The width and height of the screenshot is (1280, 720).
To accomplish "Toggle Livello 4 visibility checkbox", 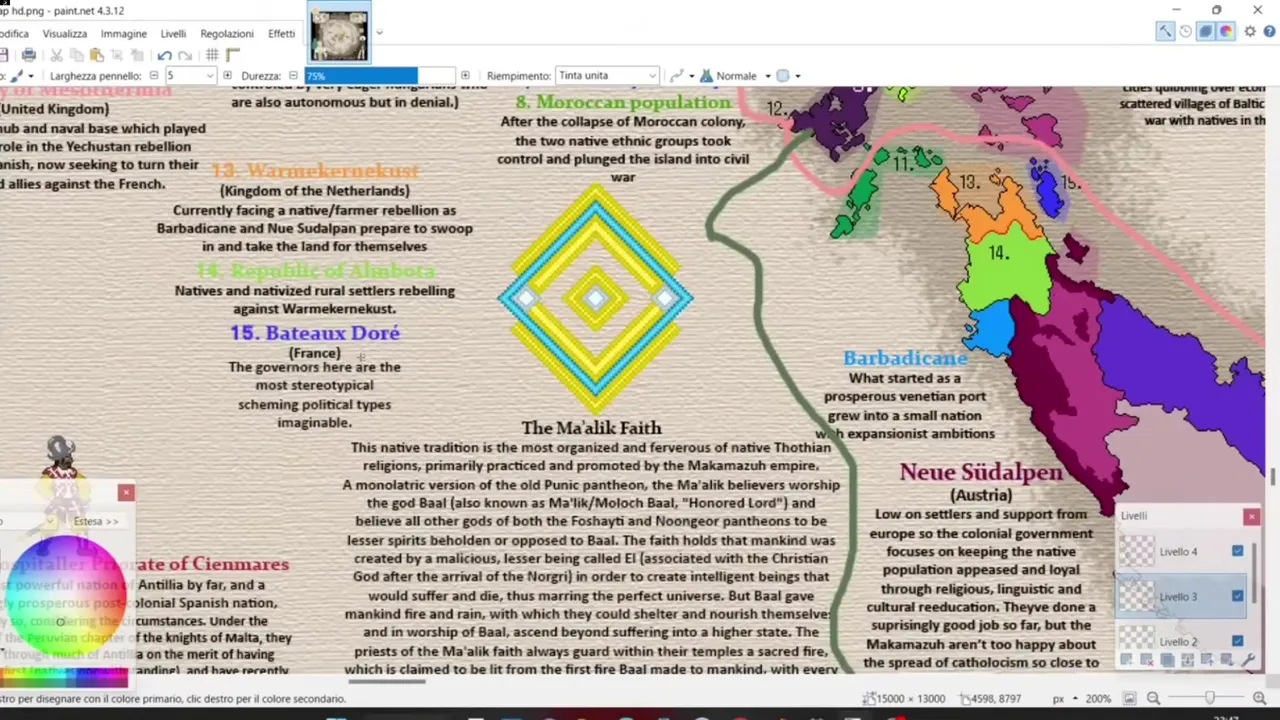I will pos(1238,551).
